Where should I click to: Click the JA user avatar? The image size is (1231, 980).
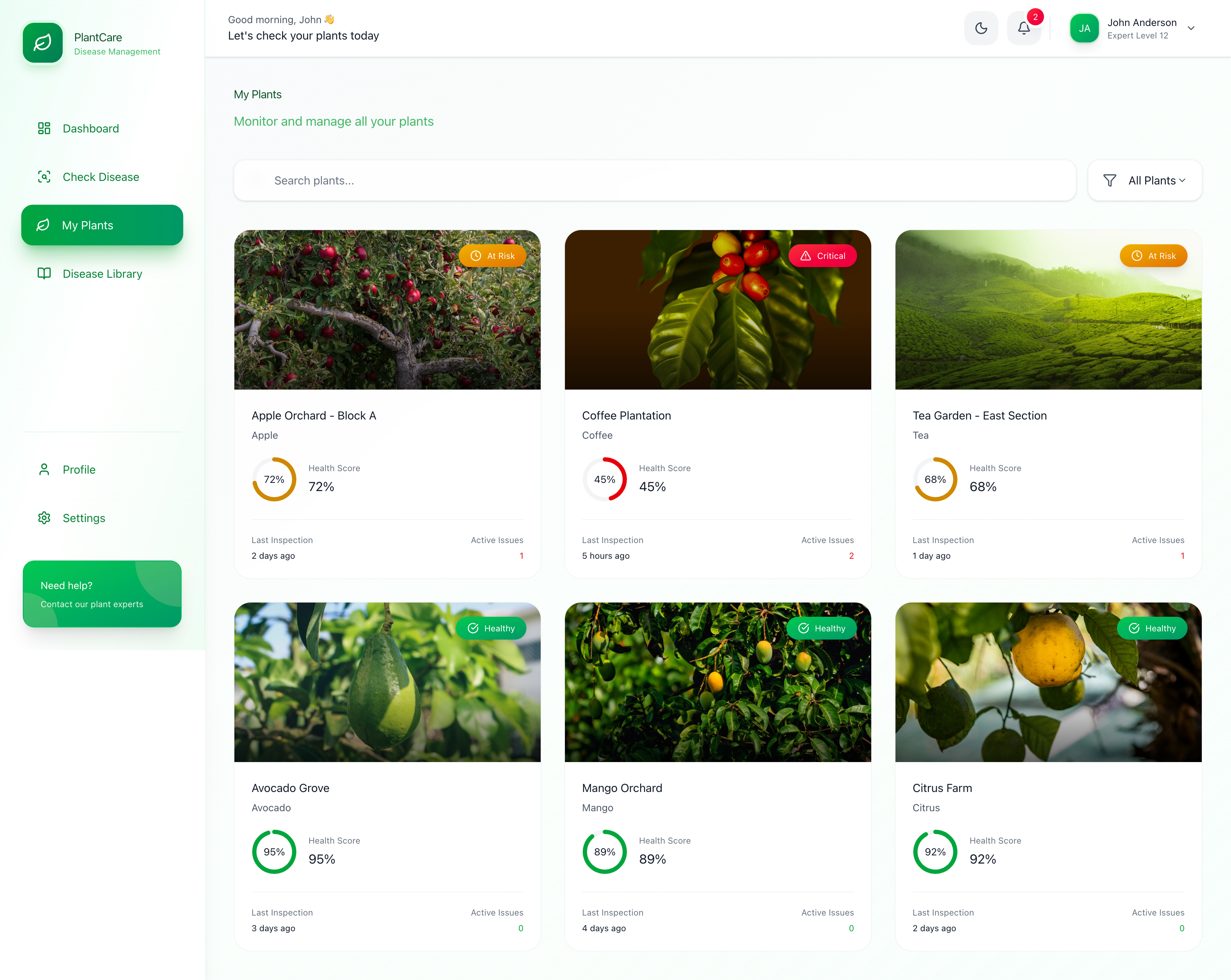coord(1084,28)
